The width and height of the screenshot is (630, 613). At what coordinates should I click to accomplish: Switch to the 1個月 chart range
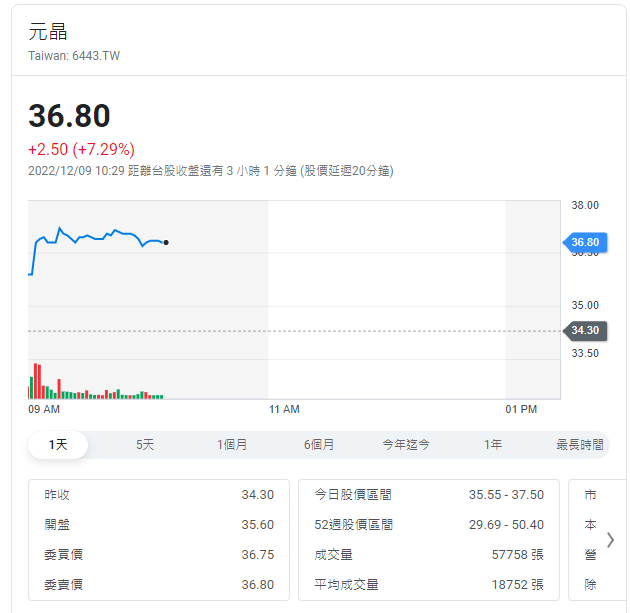(x=232, y=445)
